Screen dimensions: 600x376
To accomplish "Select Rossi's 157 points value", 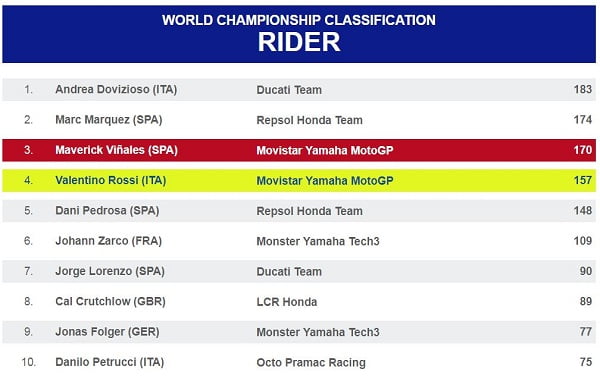I will 582,180.
